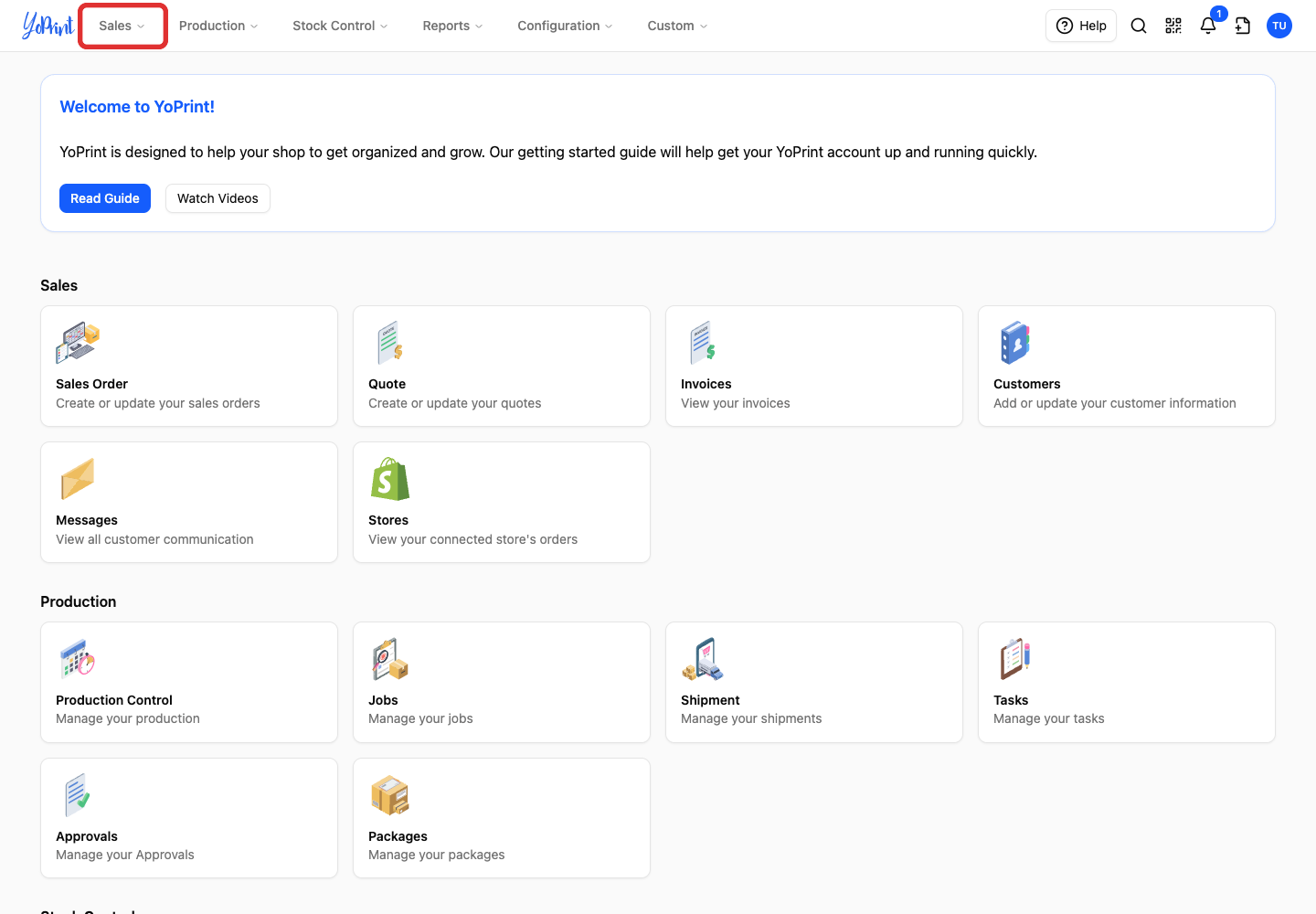Open the Help button

tap(1081, 26)
